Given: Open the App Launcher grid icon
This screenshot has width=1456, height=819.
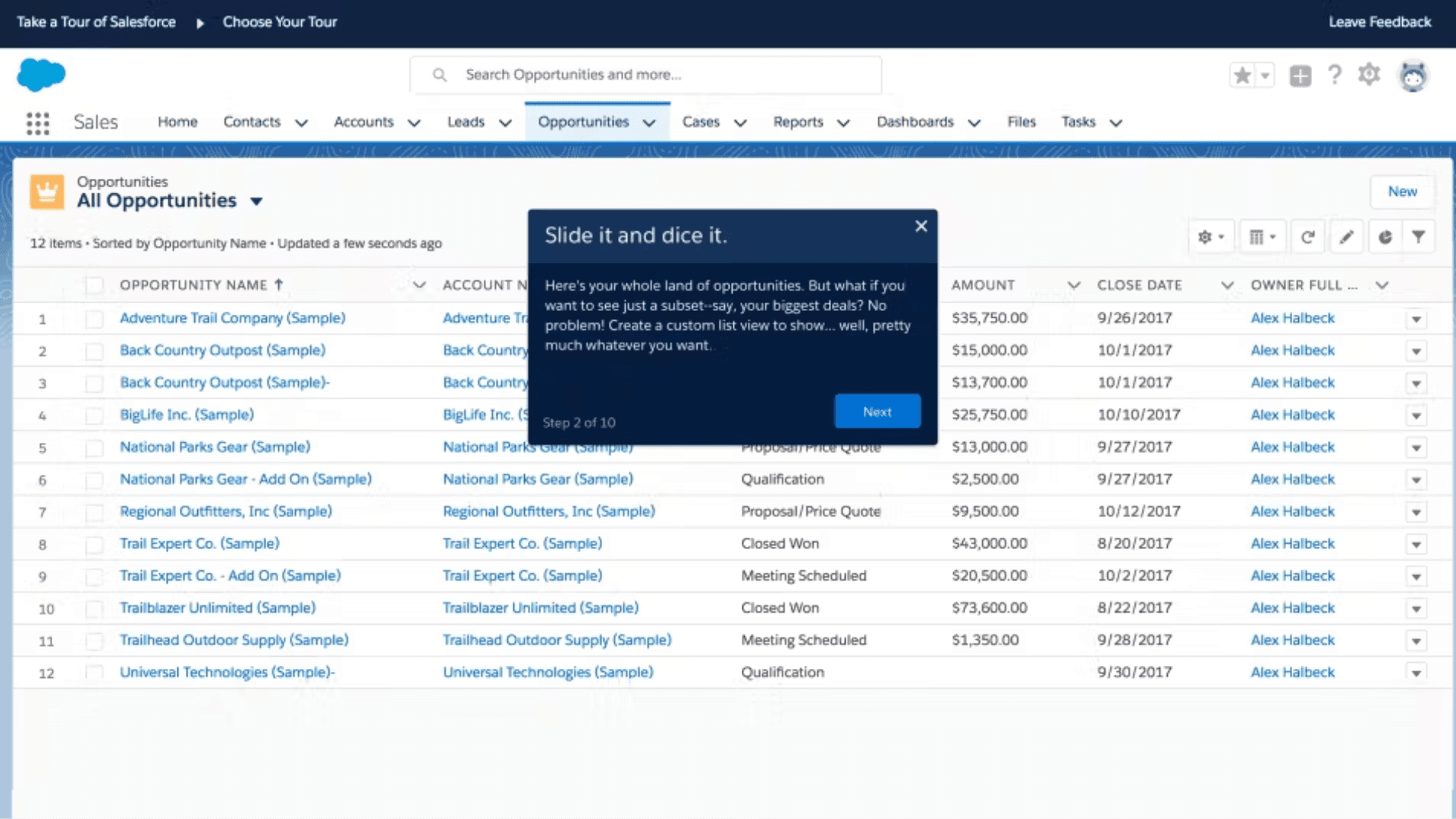Looking at the screenshot, I should coord(38,123).
